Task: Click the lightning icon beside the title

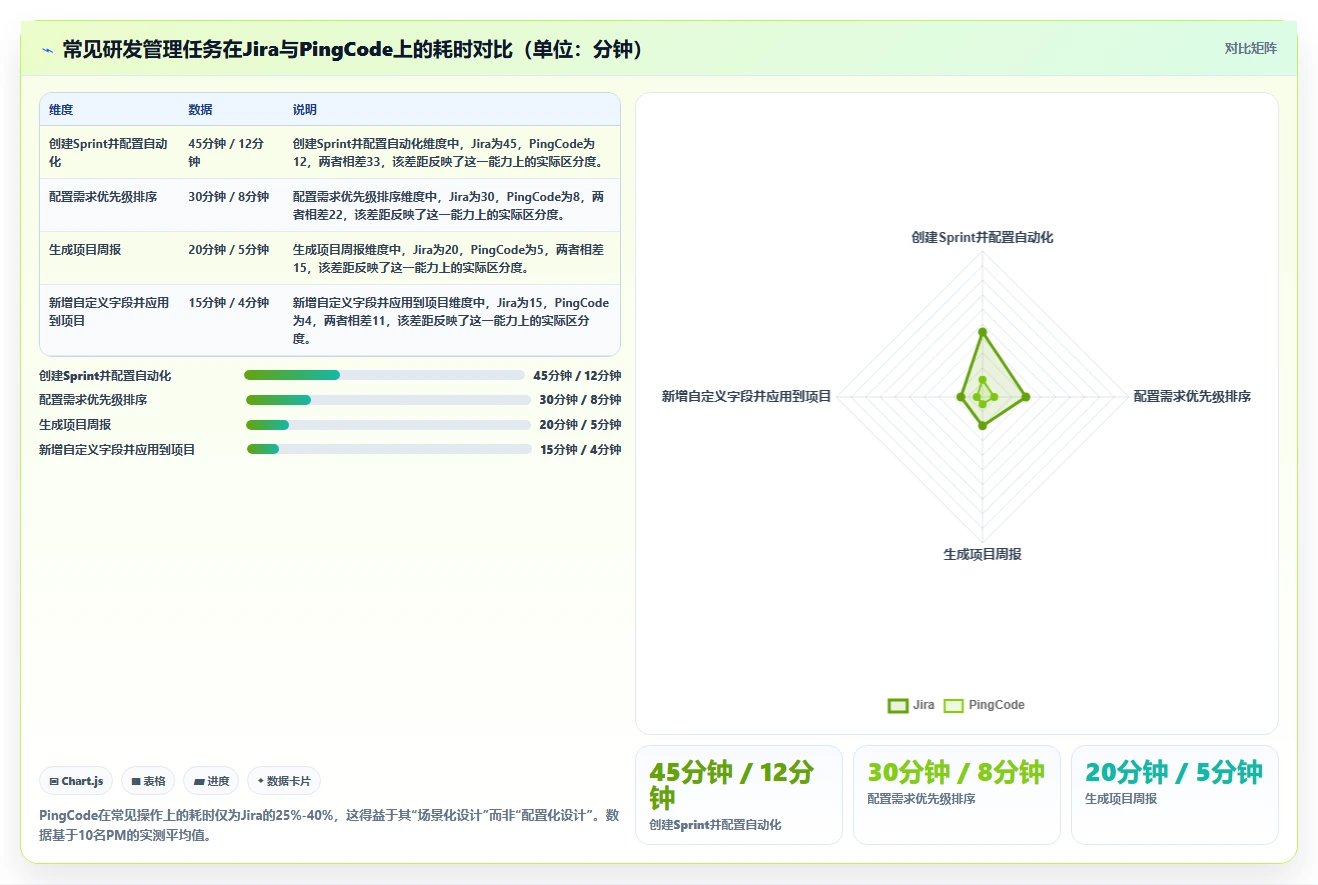Action: (47, 50)
